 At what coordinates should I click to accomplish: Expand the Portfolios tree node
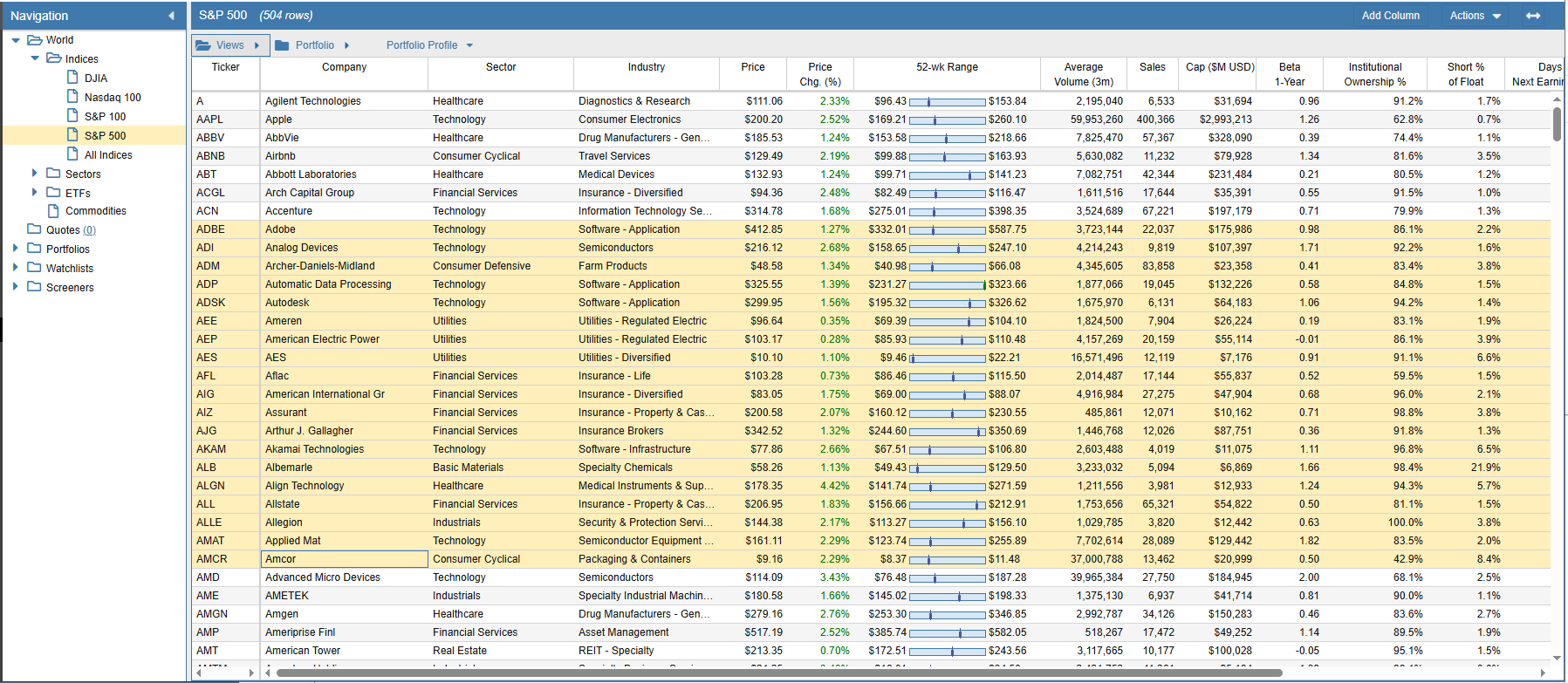[16, 249]
